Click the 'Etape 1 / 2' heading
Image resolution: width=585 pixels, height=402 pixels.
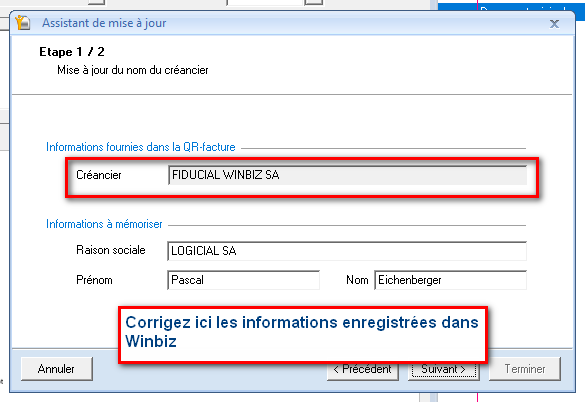point(72,52)
